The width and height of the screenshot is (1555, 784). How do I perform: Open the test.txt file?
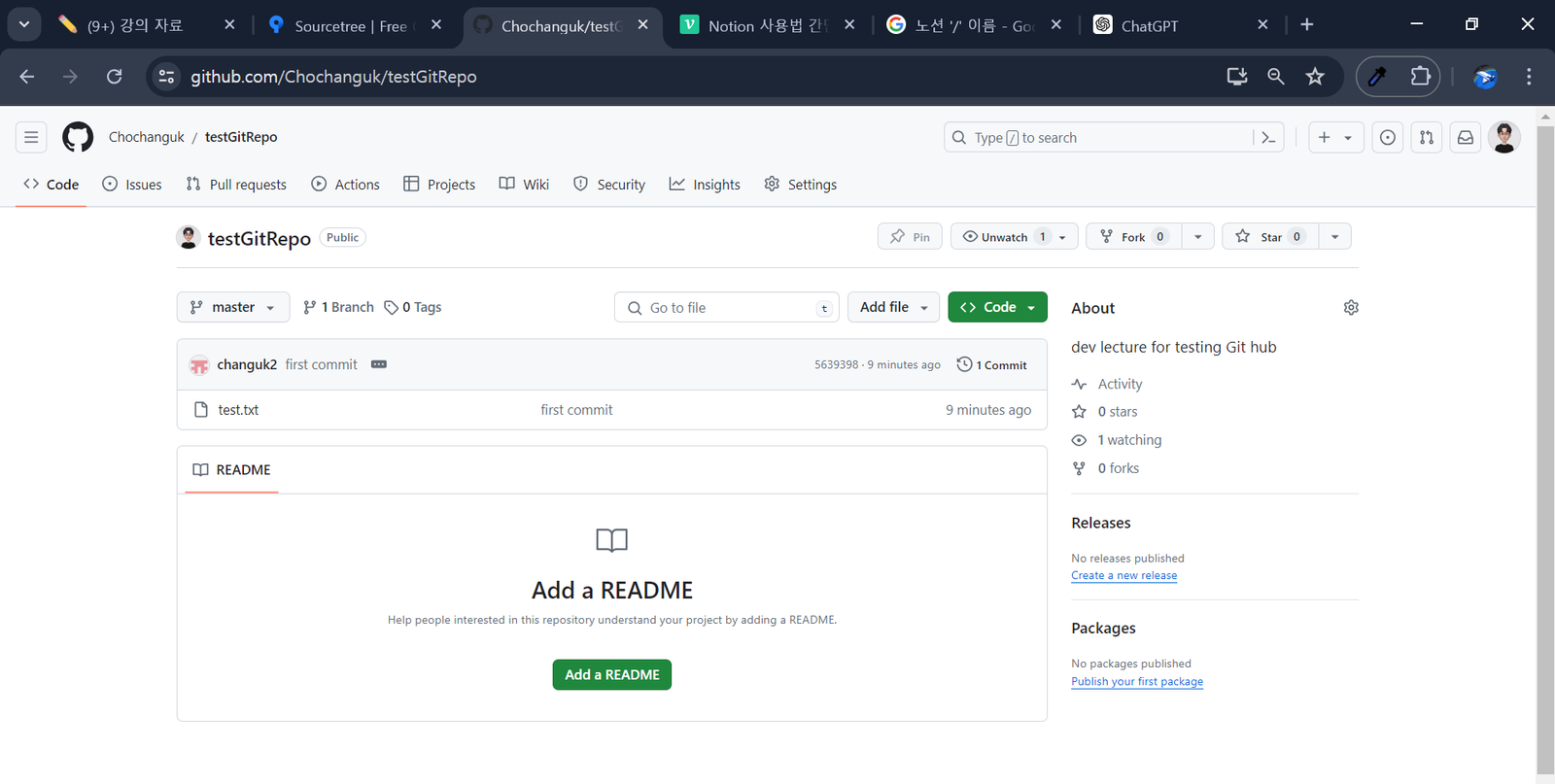(238, 410)
